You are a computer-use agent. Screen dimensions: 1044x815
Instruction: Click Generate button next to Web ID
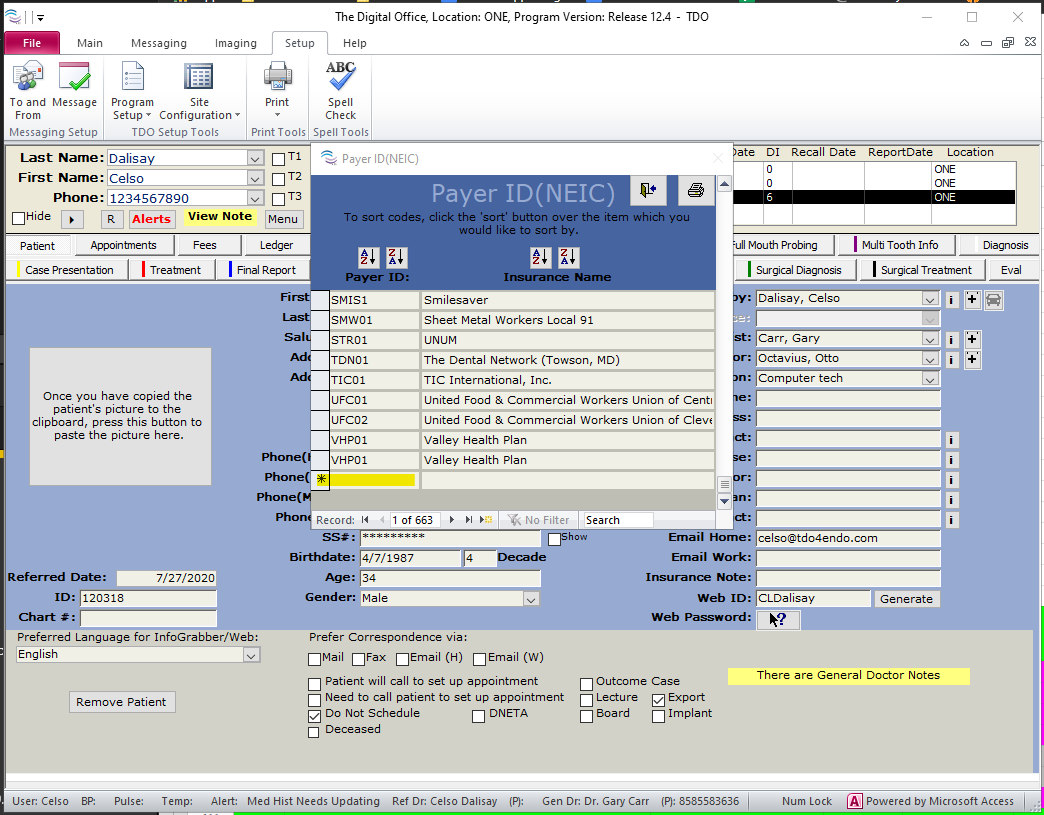906,599
